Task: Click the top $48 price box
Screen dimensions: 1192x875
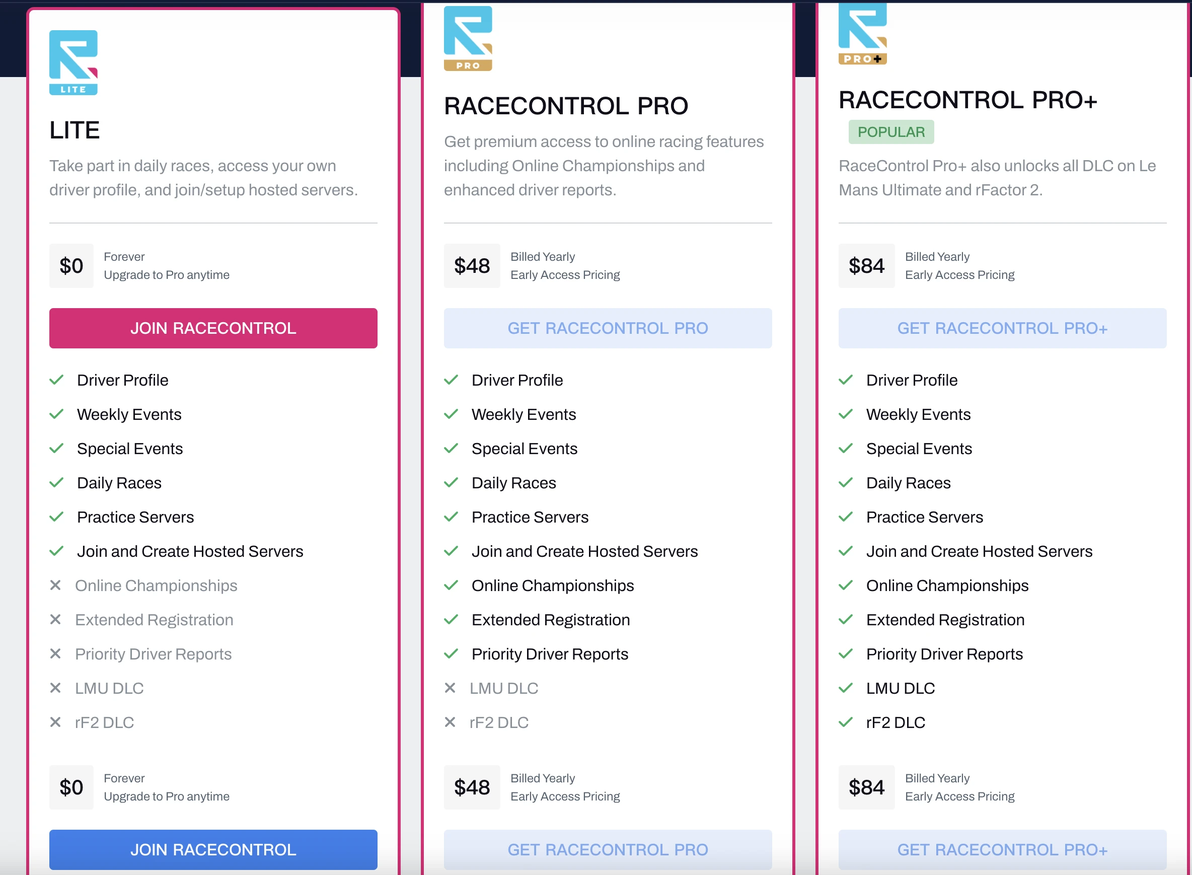Action: (472, 266)
